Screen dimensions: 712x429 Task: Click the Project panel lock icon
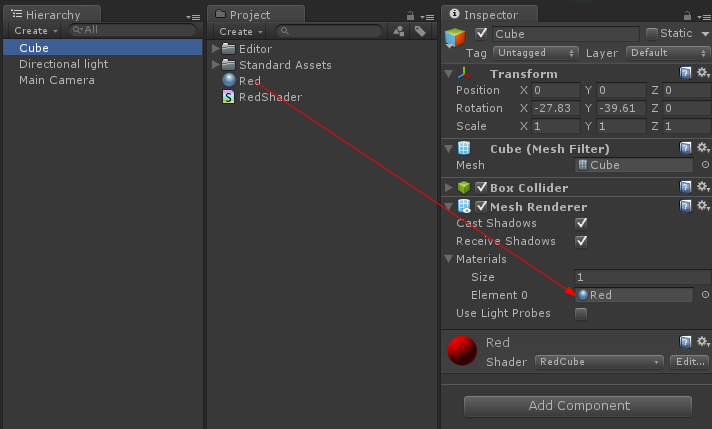click(x=410, y=15)
